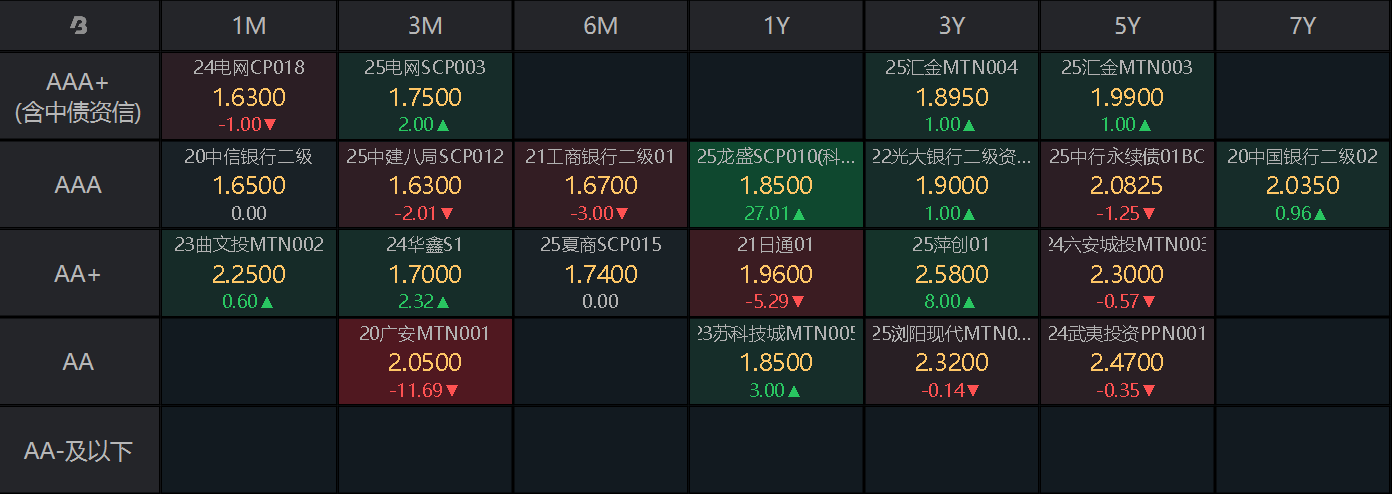This screenshot has width=1392, height=494.
Task: Click the AAA rating row label
Action: (x=79, y=185)
